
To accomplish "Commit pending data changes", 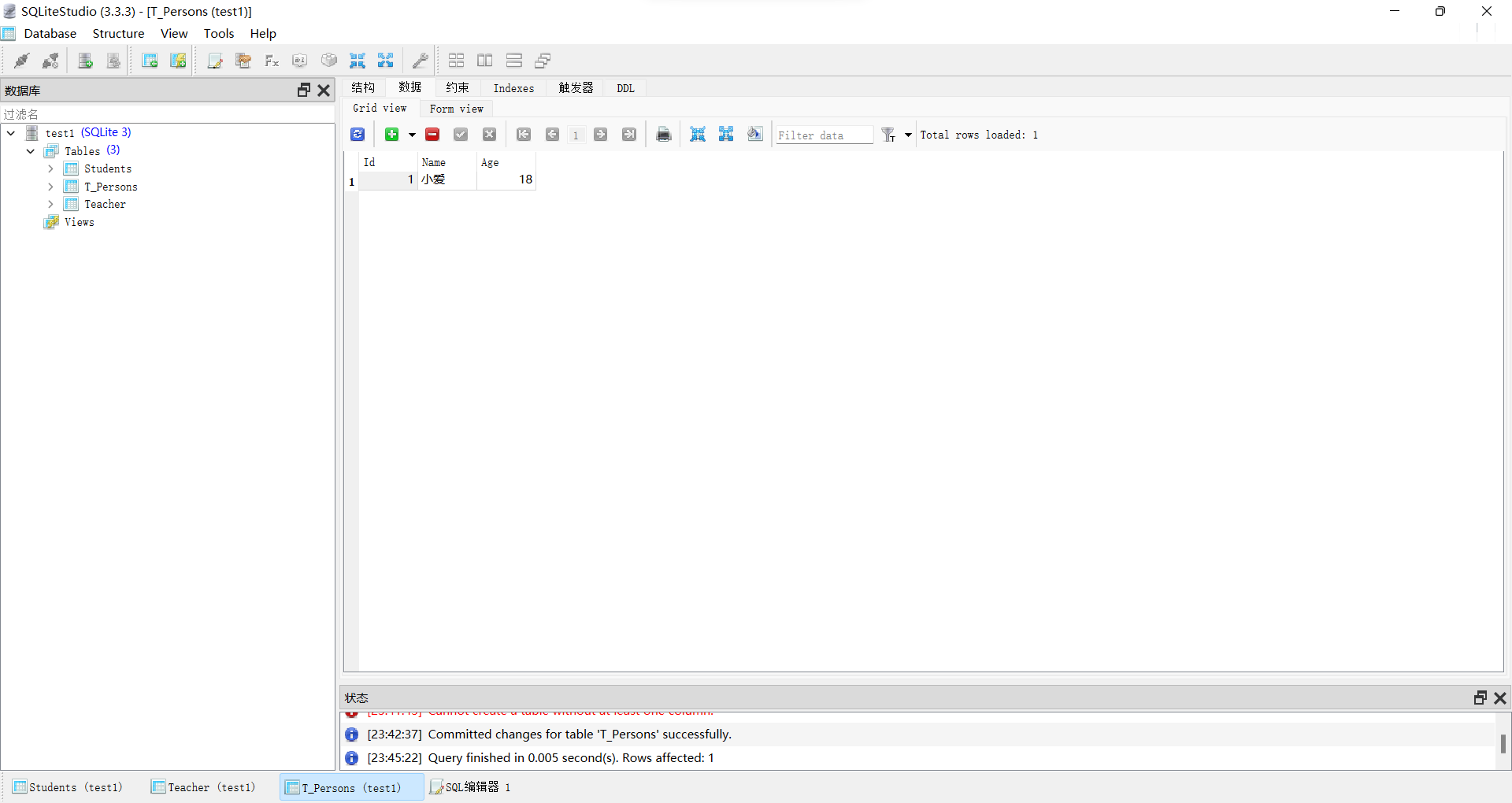I will coord(461,135).
